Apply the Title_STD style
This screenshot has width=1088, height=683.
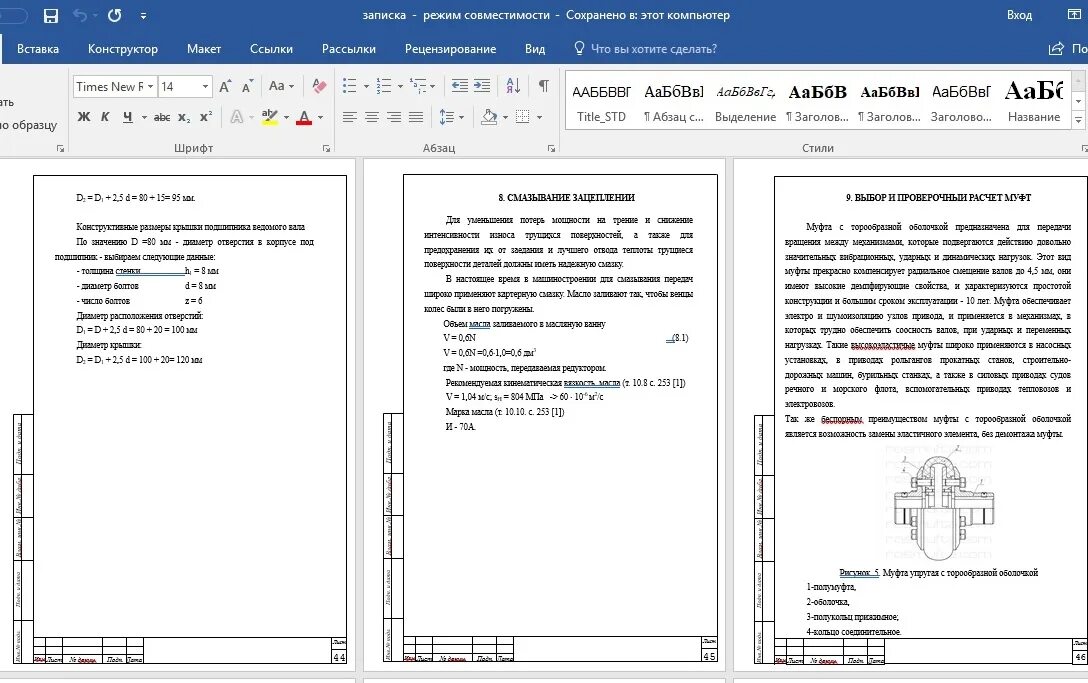tap(602, 103)
